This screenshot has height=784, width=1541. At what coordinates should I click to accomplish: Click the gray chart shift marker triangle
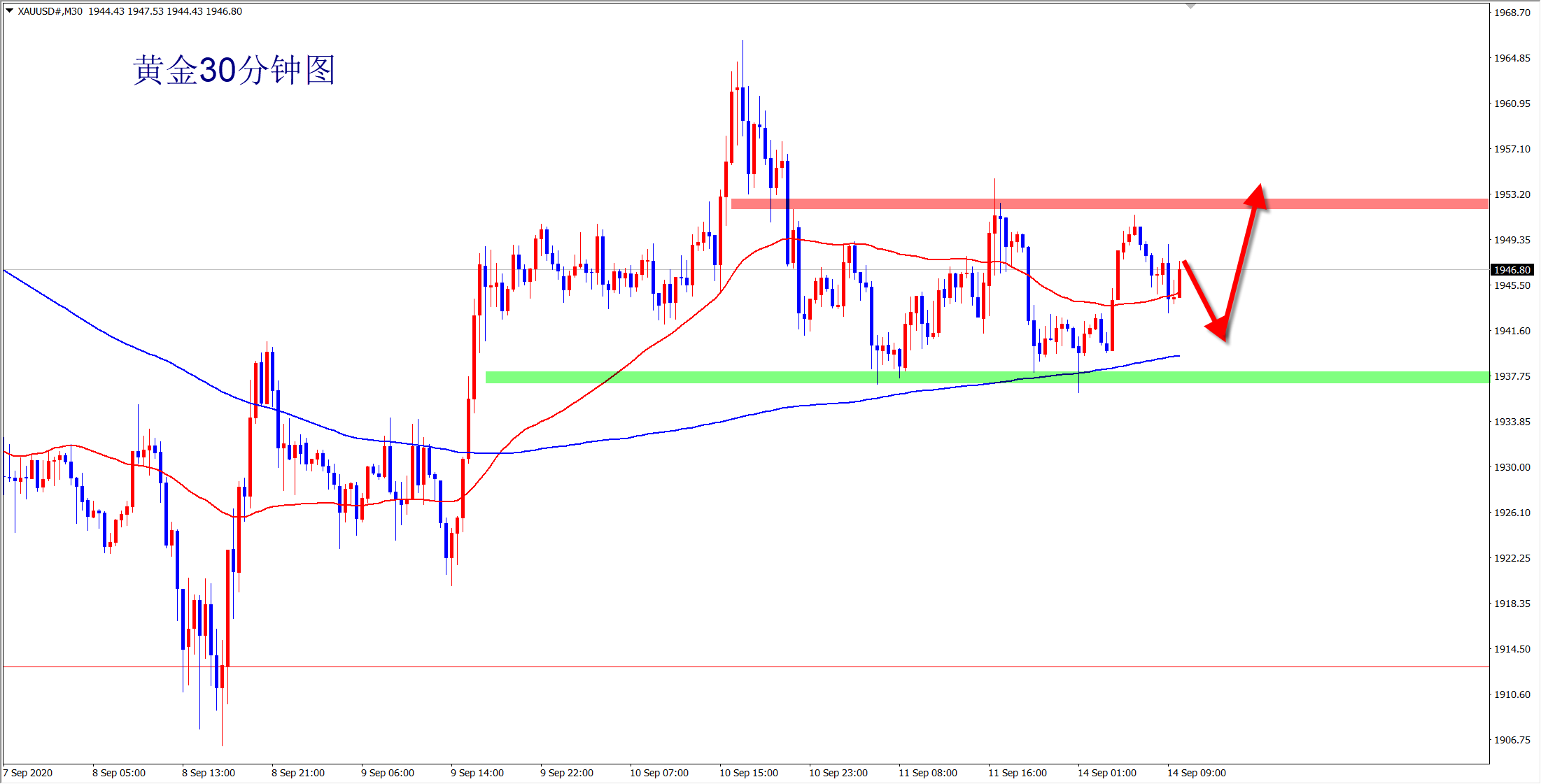pos(1191,6)
